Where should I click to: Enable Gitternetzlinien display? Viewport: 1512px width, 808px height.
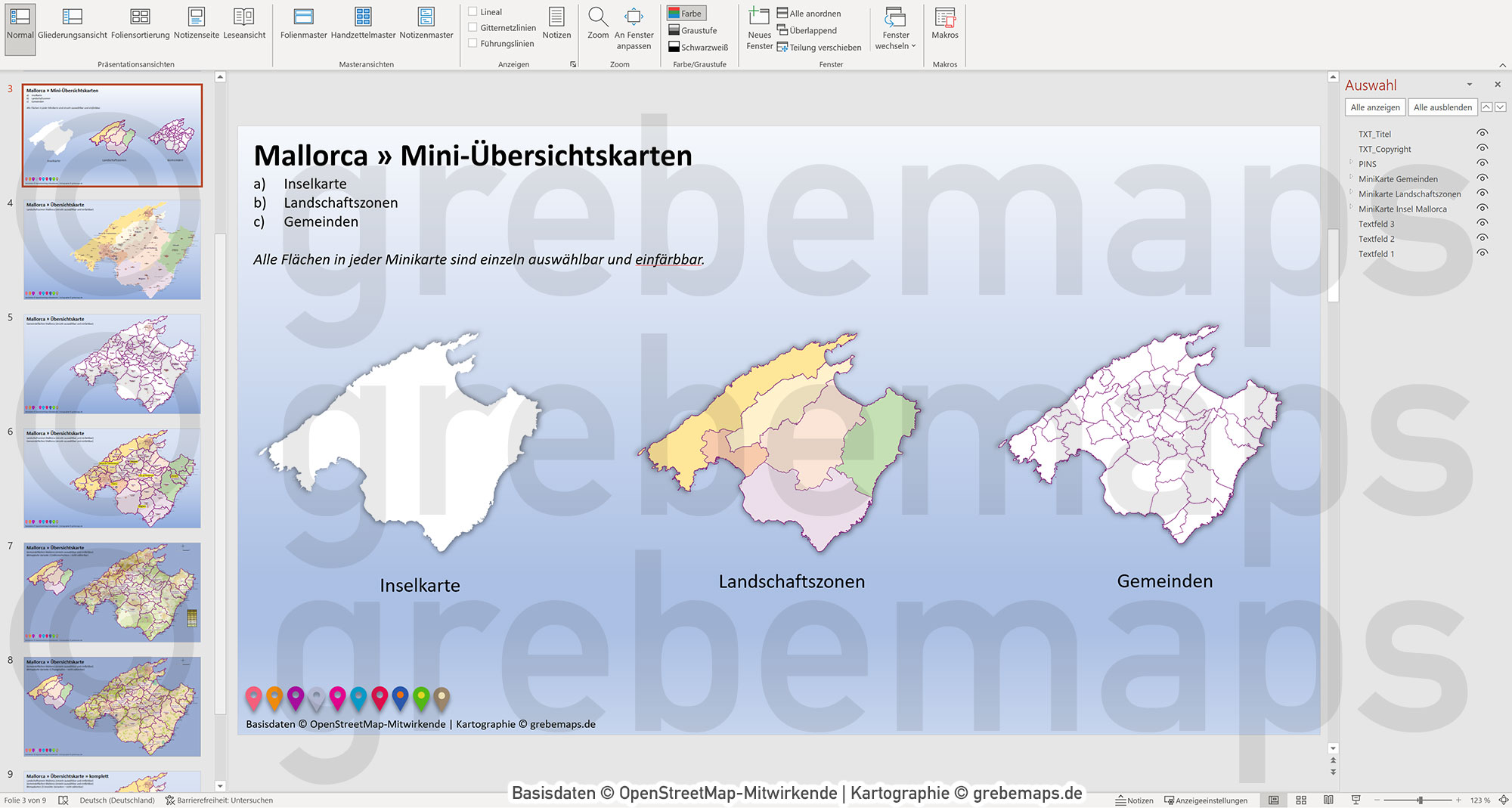click(474, 29)
